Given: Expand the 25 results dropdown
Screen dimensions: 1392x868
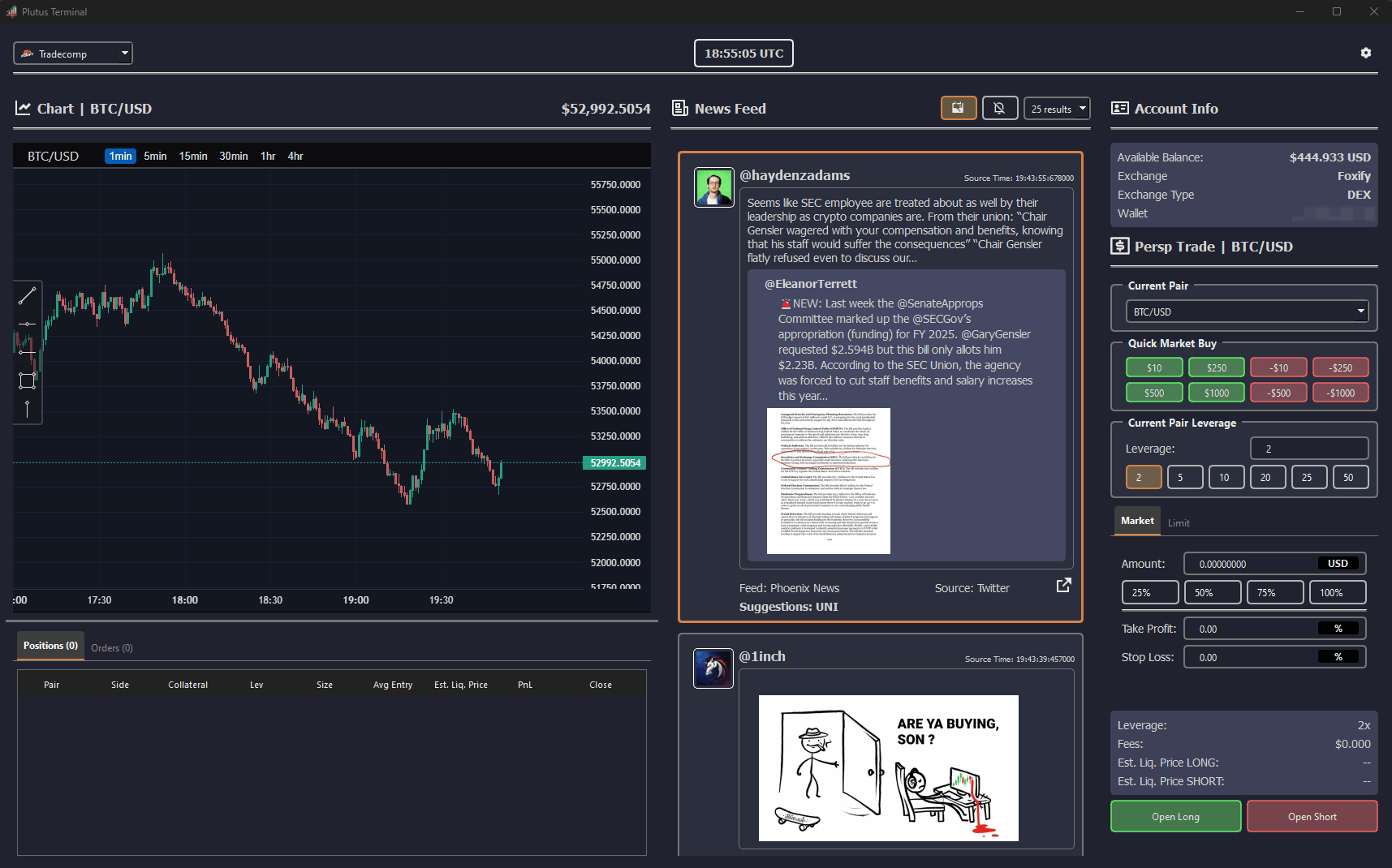Looking at the screenshot, I should point(1057,109).
